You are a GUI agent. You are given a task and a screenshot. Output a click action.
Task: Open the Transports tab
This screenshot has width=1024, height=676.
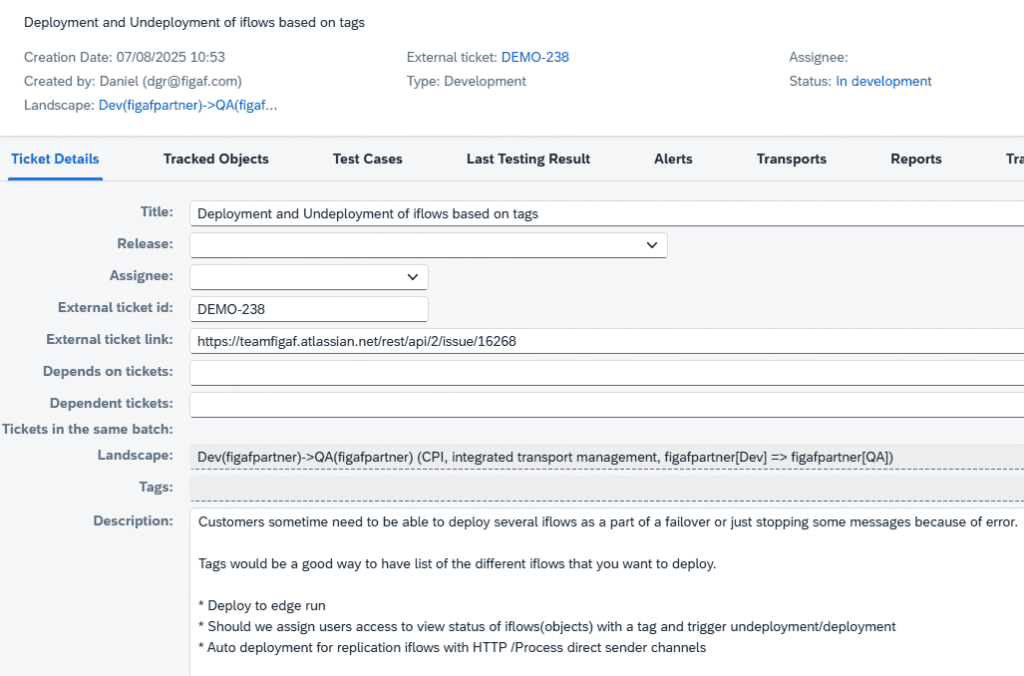(791, 159)
